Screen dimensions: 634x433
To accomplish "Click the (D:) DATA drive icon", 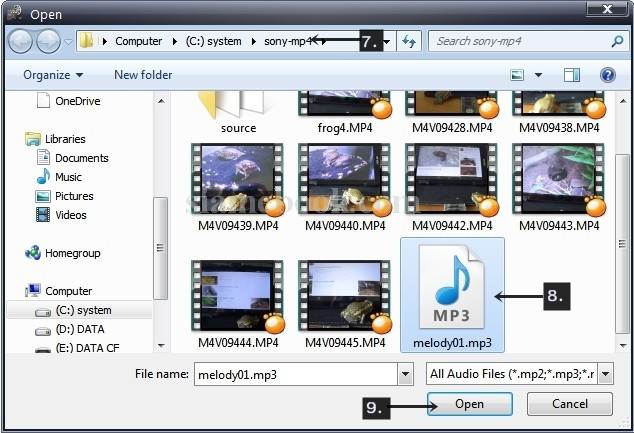I will [x=43, y=332].
